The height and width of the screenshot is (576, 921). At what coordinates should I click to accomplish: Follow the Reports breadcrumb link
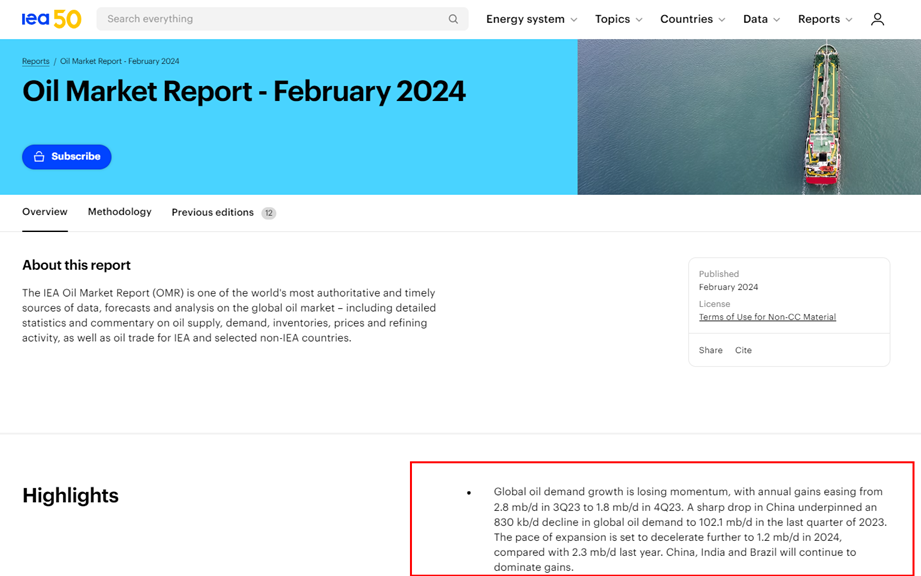pyautogui.click(x=35, y=61)
